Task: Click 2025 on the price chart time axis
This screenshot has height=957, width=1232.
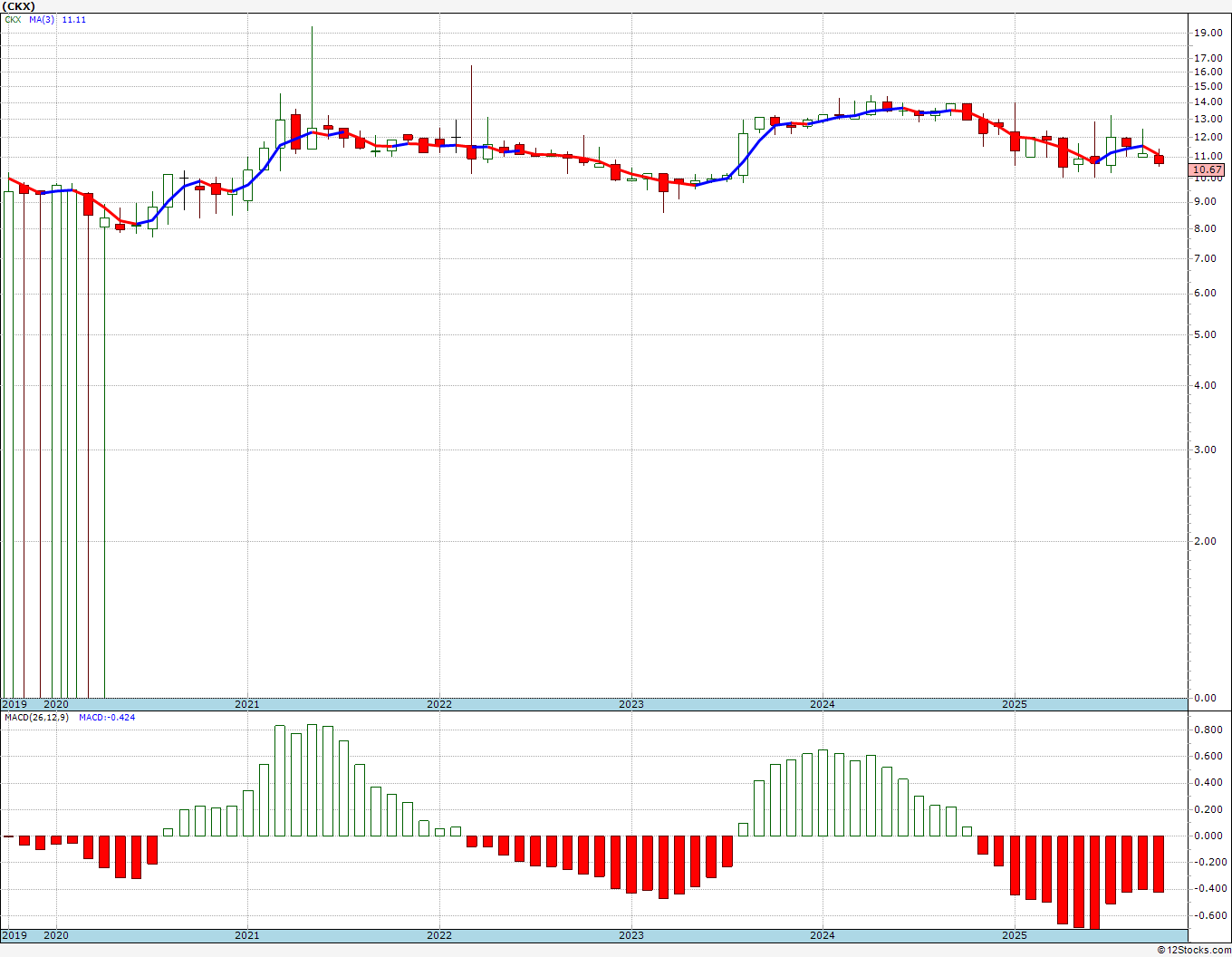Action: tap(1015, 704)
